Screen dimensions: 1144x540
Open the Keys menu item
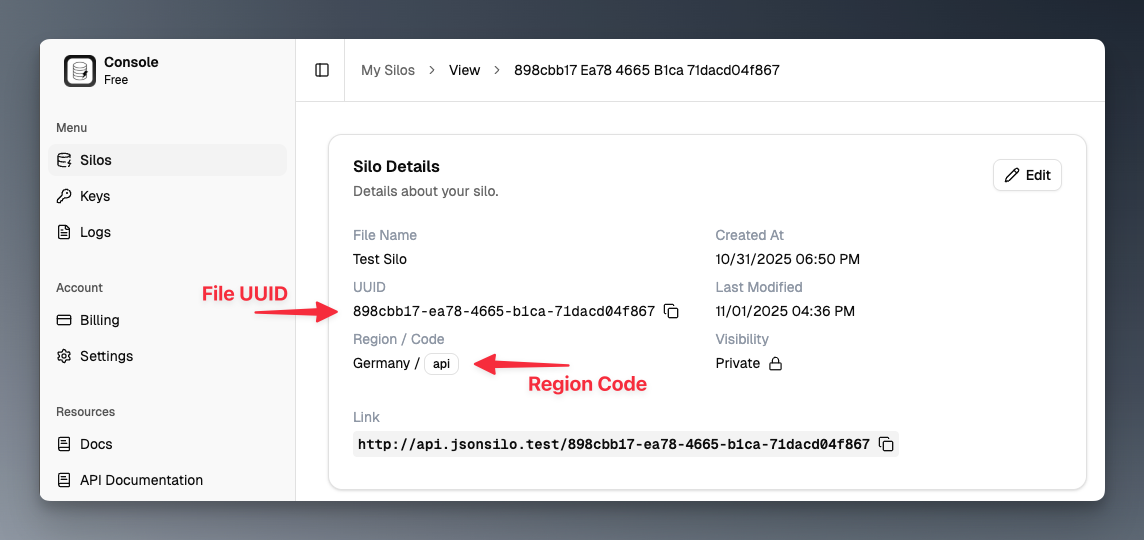click(167, 196)
